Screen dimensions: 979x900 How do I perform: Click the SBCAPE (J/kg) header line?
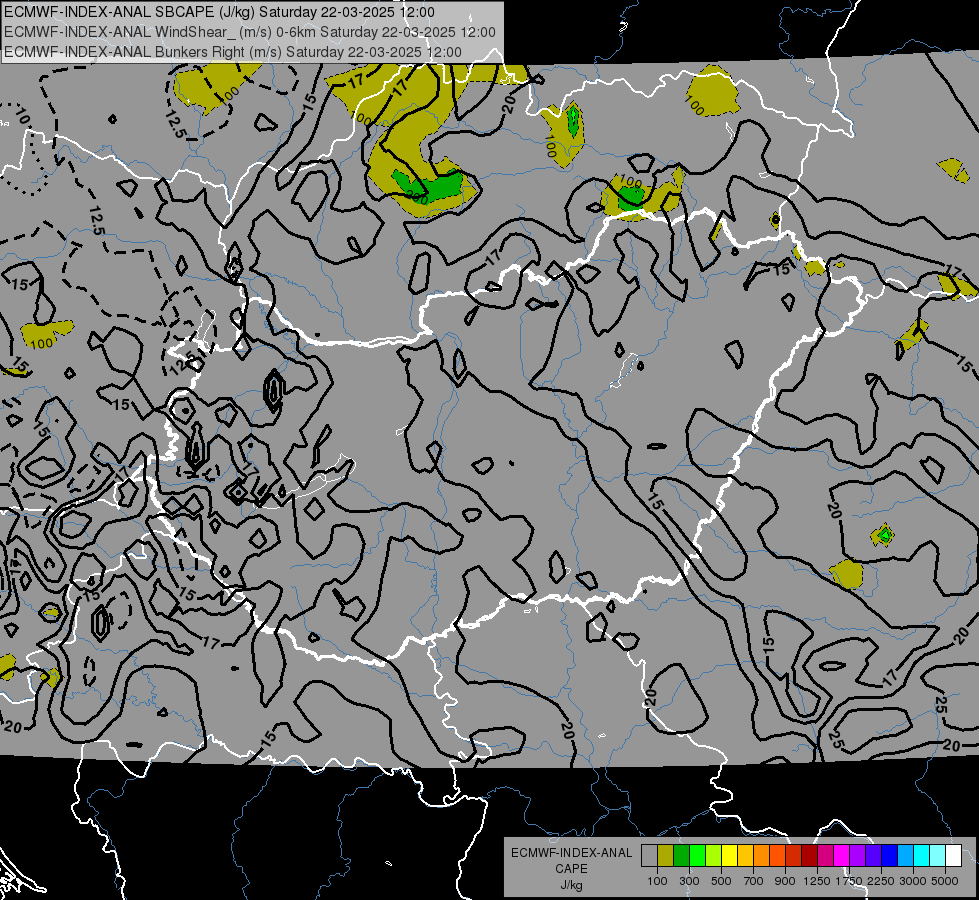pos(220,12)
